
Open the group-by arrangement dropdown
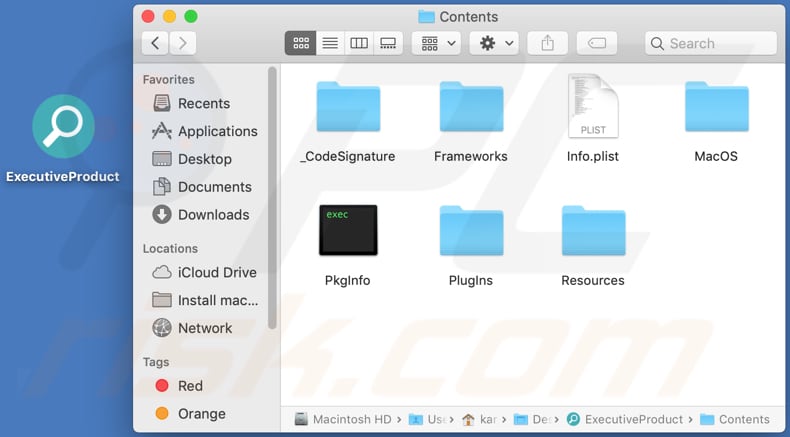(x=439, y=43)
